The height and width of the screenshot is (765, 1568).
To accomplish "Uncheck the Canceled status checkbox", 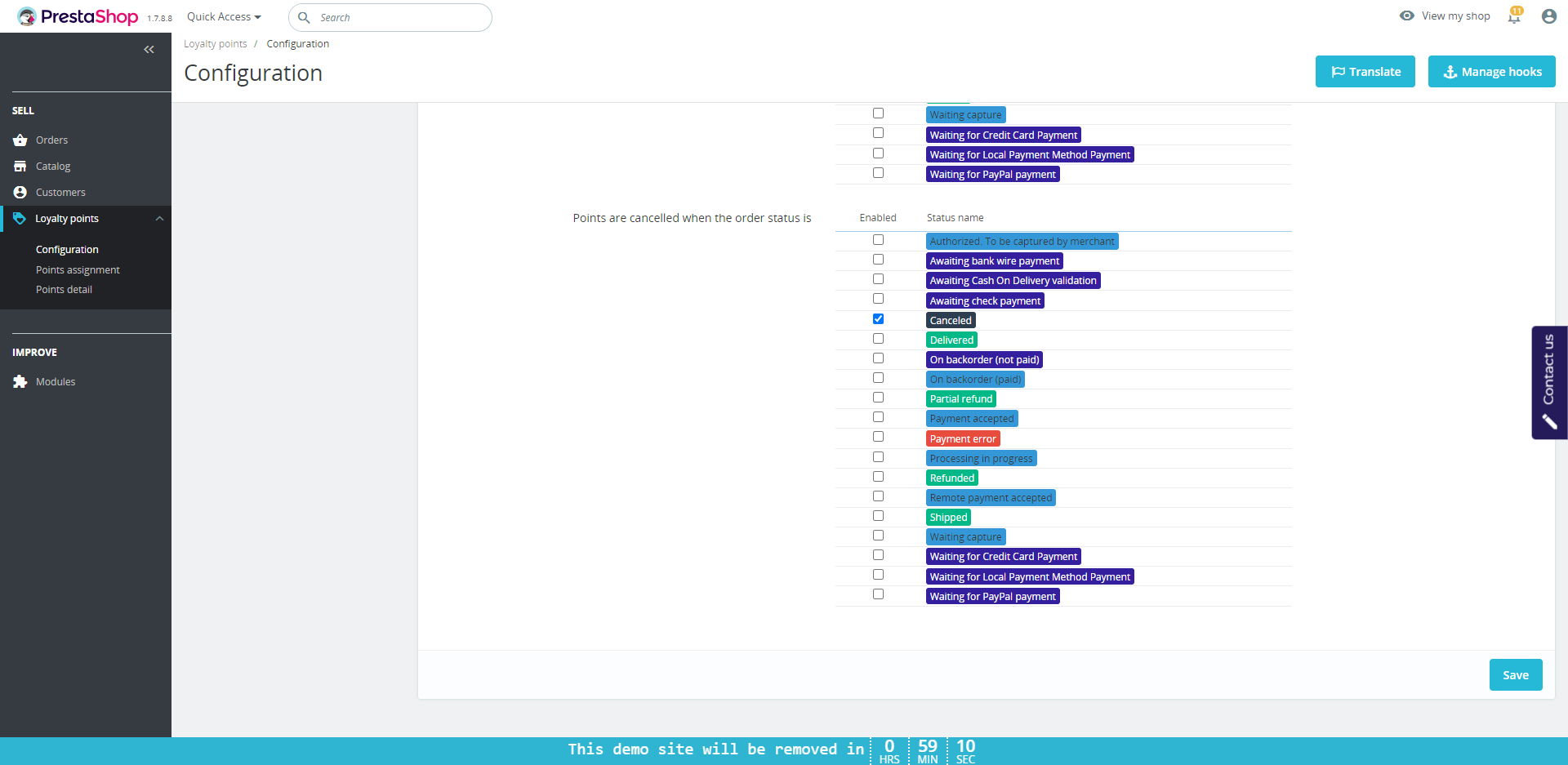I will [x=878, y=319].
